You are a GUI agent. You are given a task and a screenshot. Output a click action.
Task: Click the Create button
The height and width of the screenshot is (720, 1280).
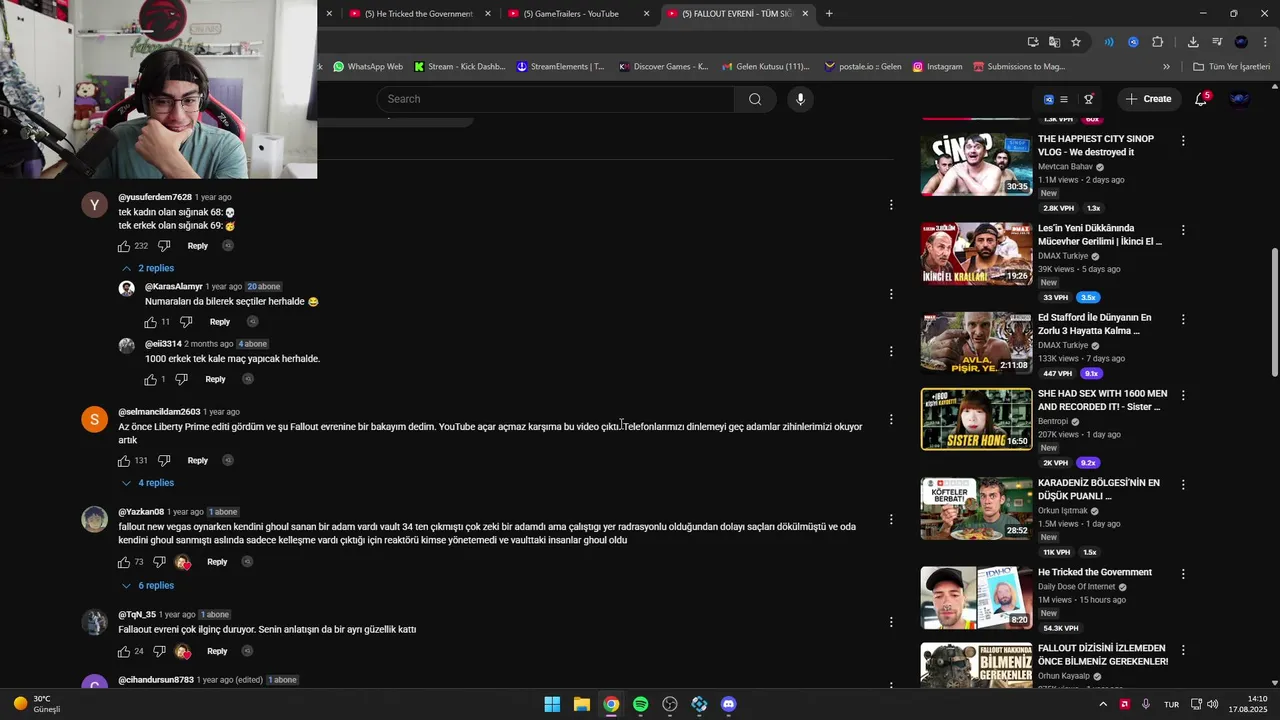1148,99
